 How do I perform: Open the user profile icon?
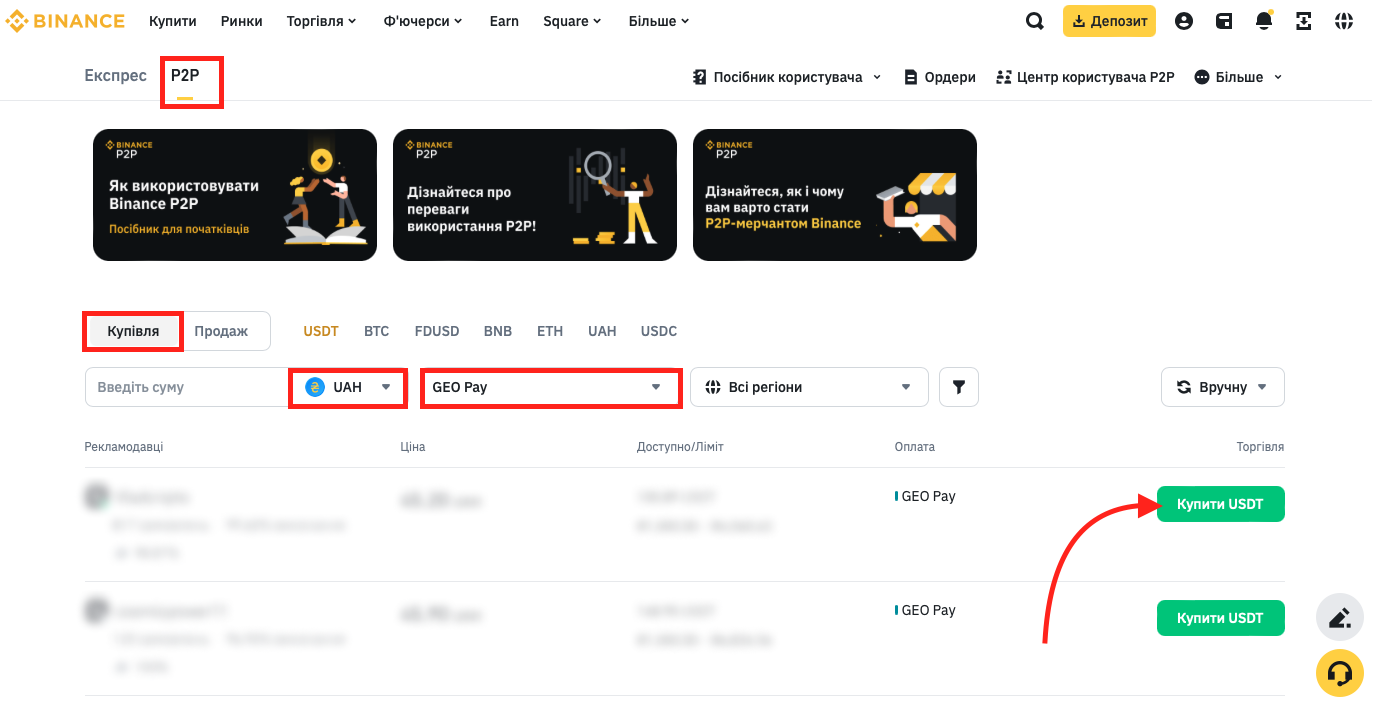[1184, 21]
